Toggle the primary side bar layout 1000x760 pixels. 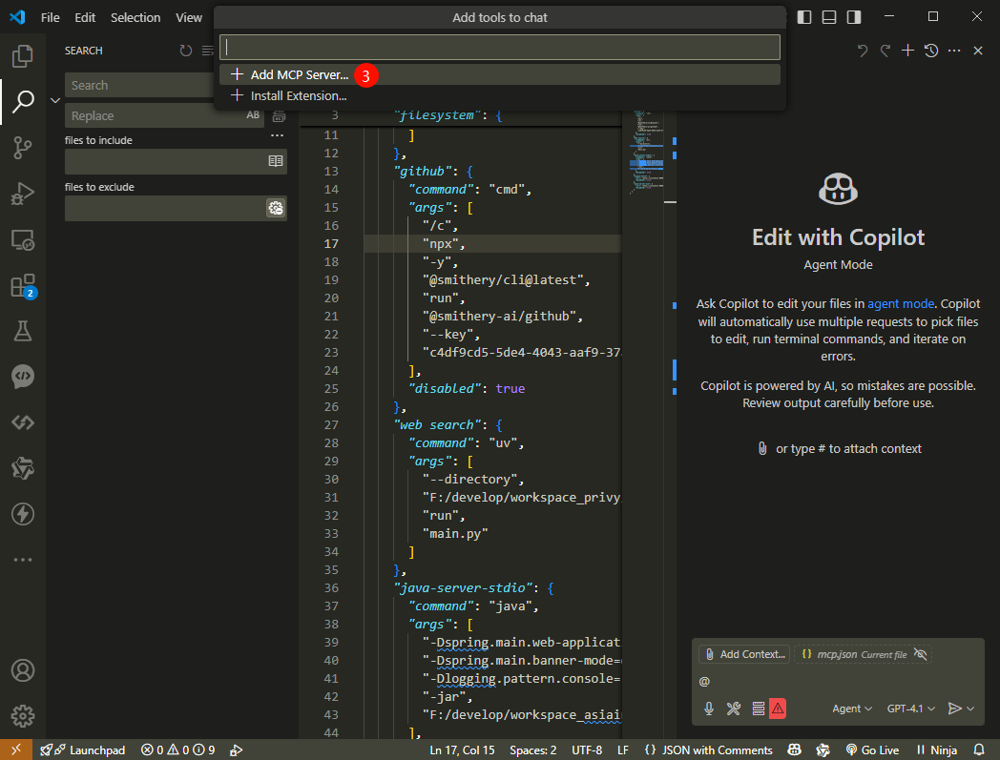[x=805, y=17]
